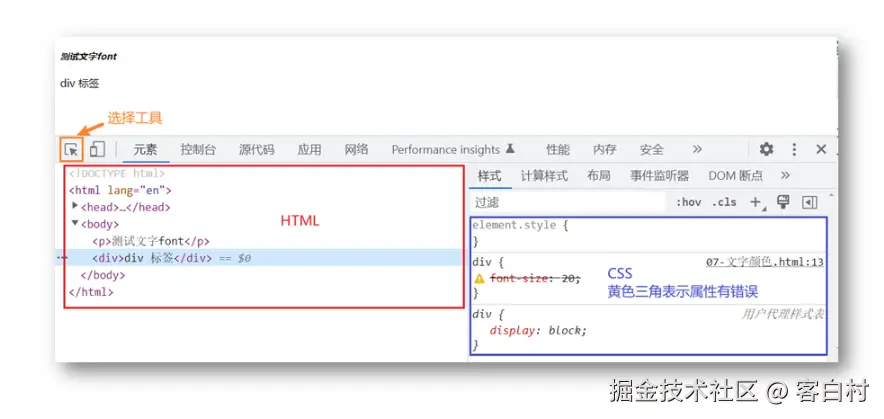Close the DevTools panel
The image size is (884, 419).
coord(821,149)
